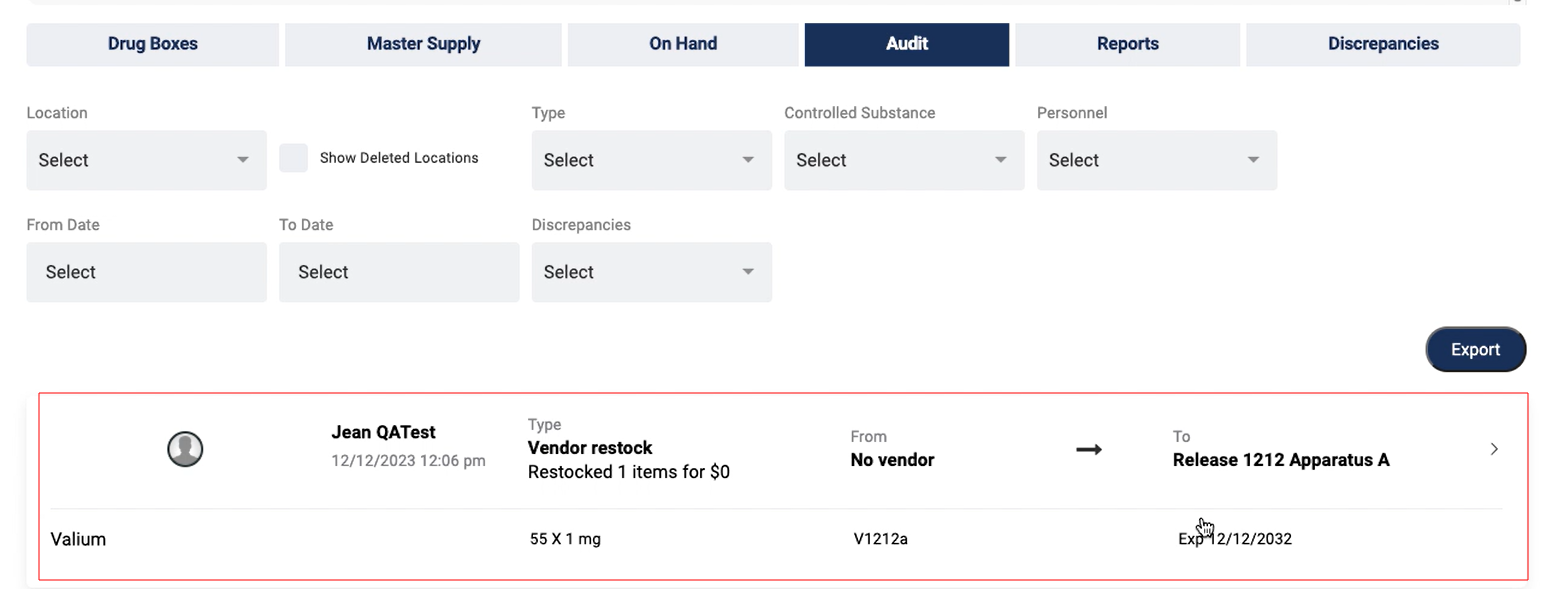Click Jean QATest's profile avatar icon
The image size is (1557, 589).
185,449
